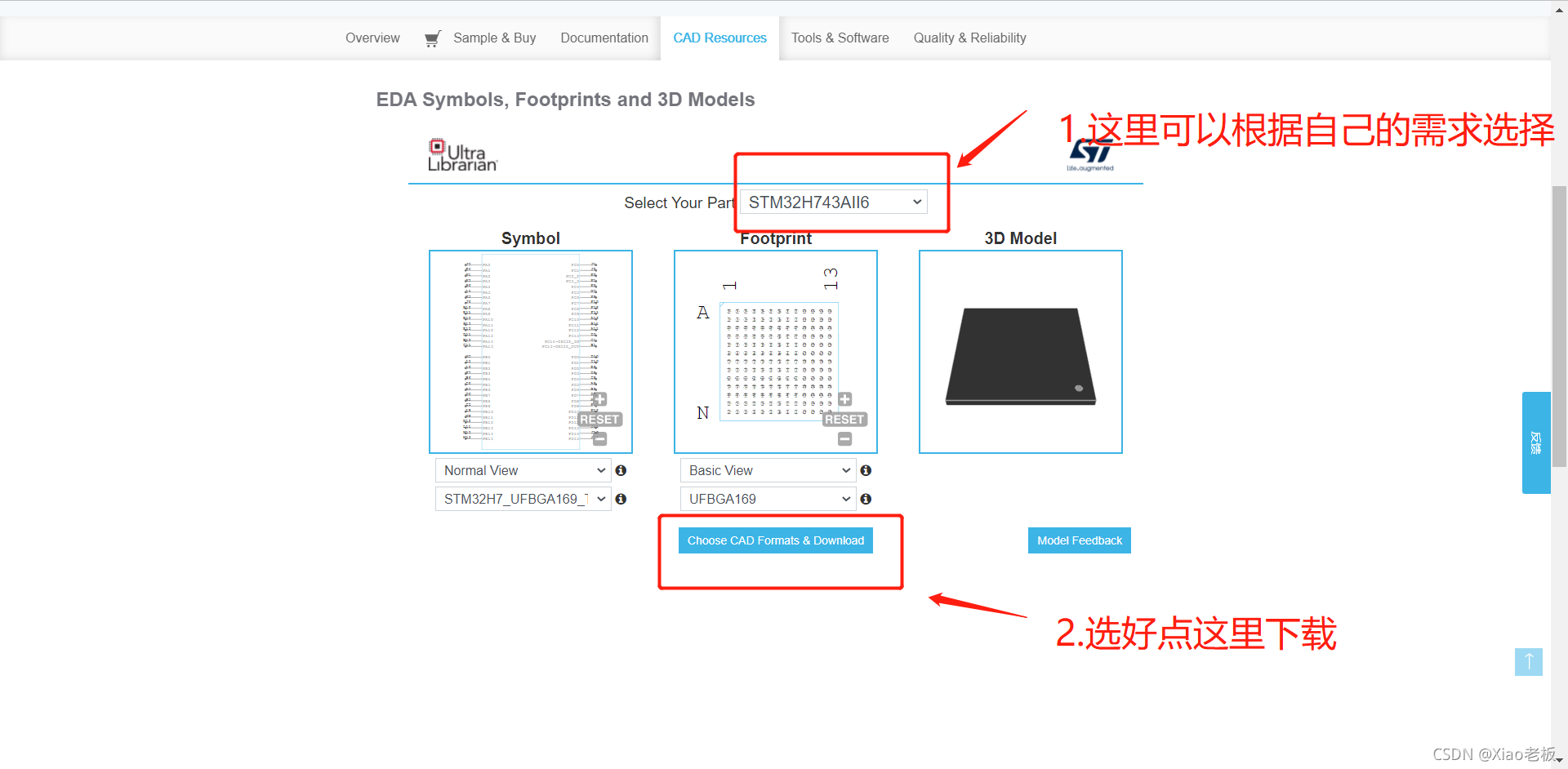Zoom in on the Footprint preview
This screenshot has height=769, width=1568.
coord(844,399)
